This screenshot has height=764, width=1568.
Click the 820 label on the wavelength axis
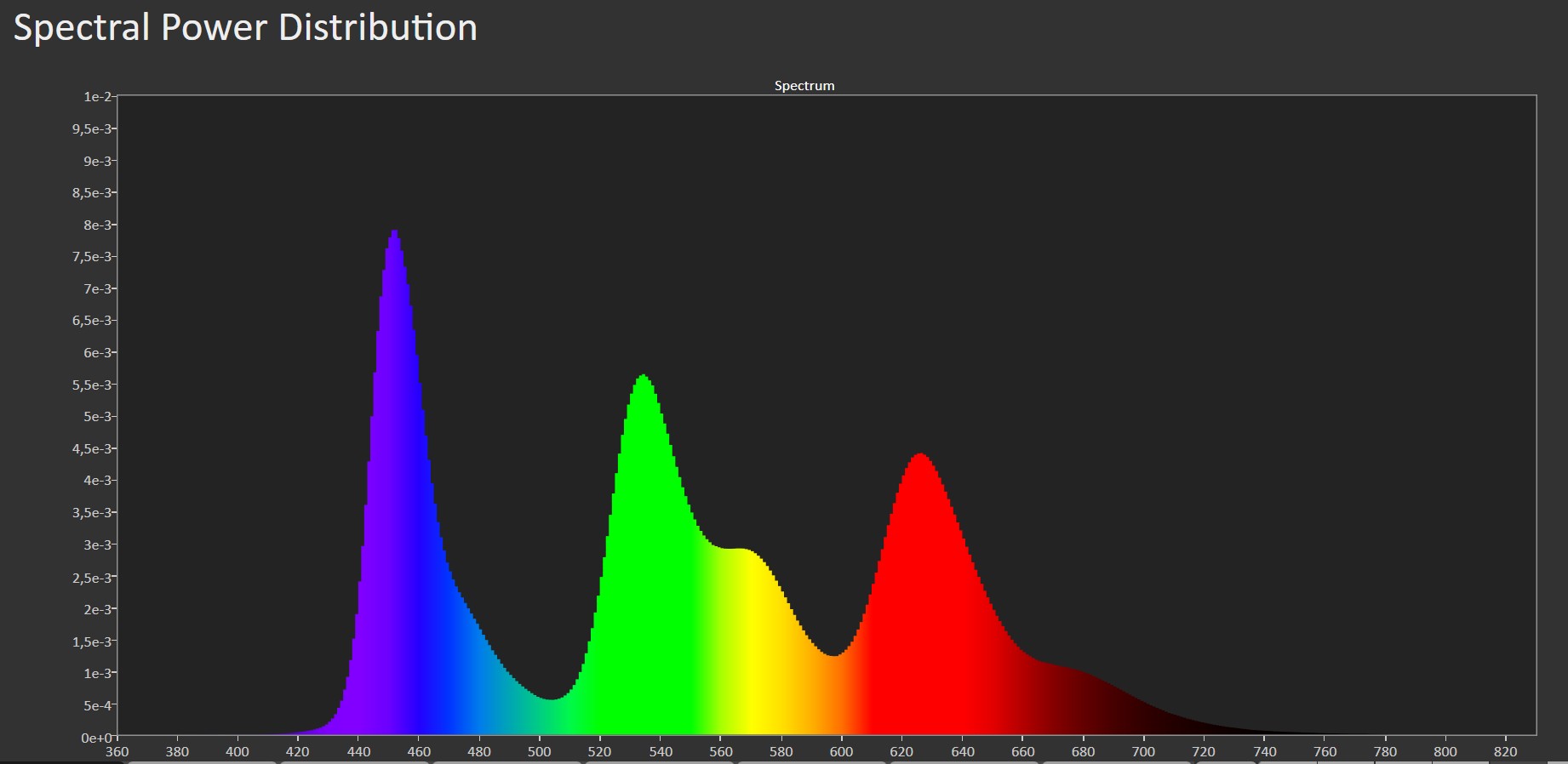(x=1505, y=752)
